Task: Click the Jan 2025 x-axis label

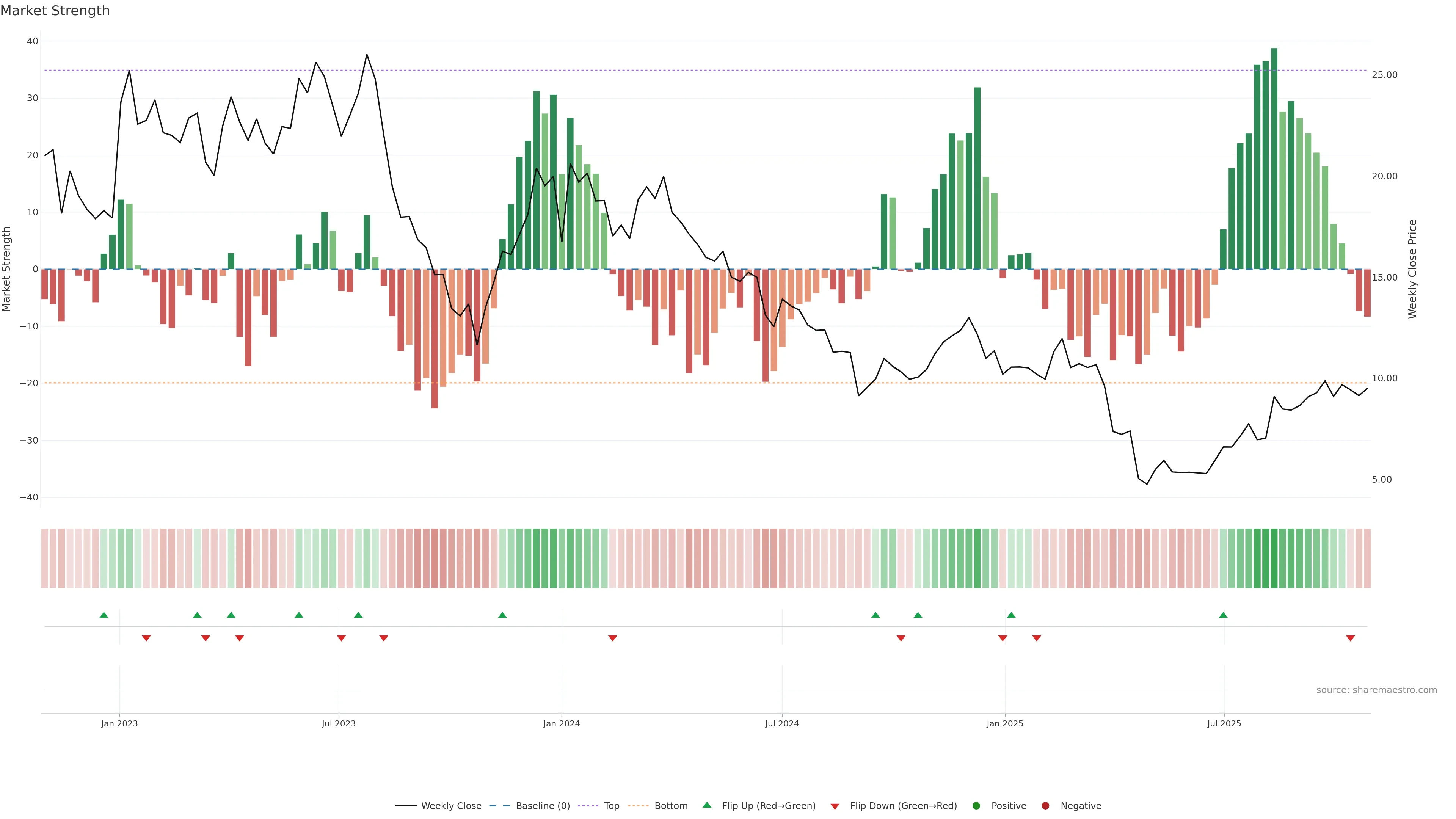Action: [x=1005, y=723]
